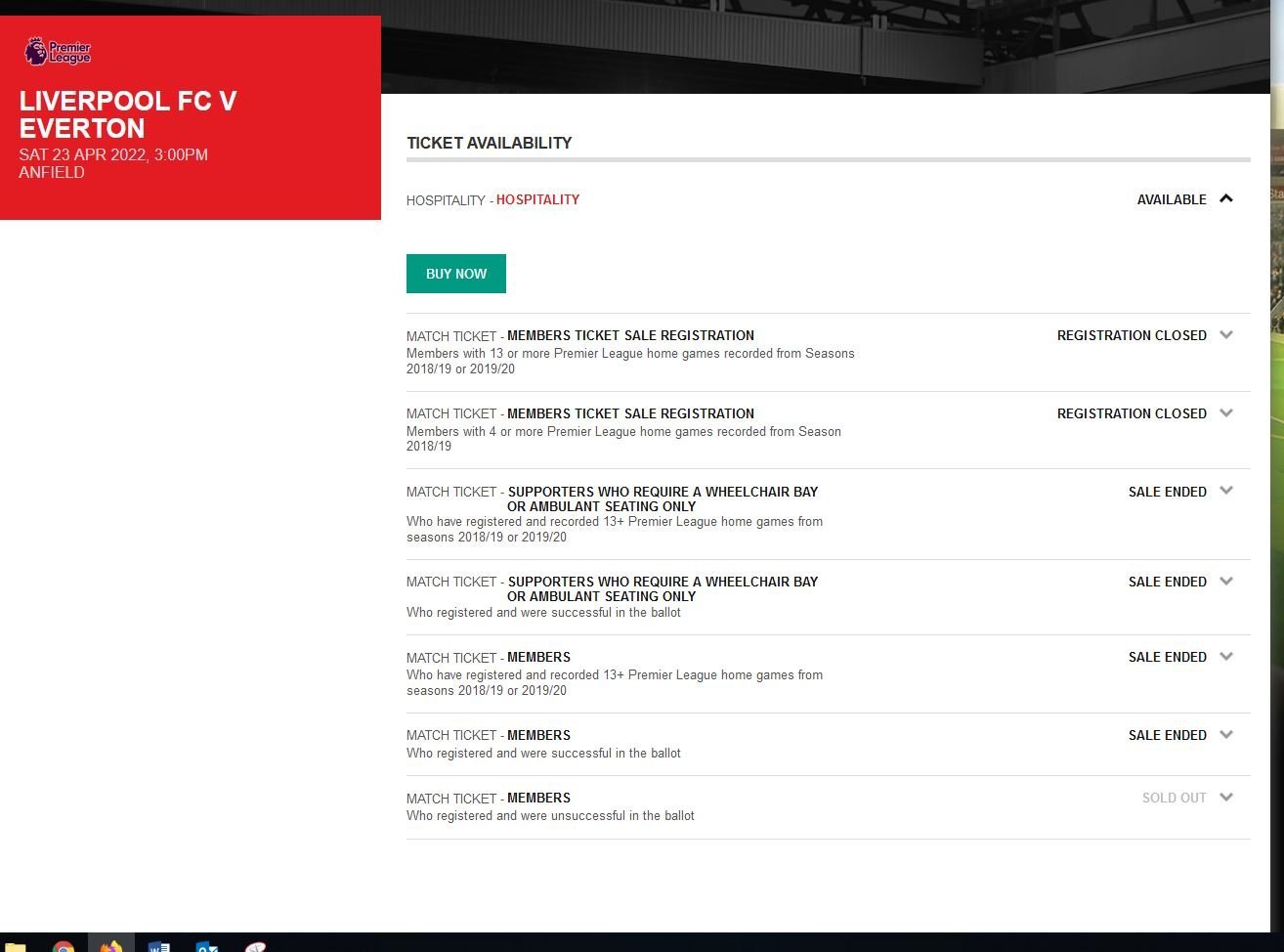Click 'Who registered and were unsuccessful in the ballot'
This screenshot has height=952, width=1284.
[550, 815]
